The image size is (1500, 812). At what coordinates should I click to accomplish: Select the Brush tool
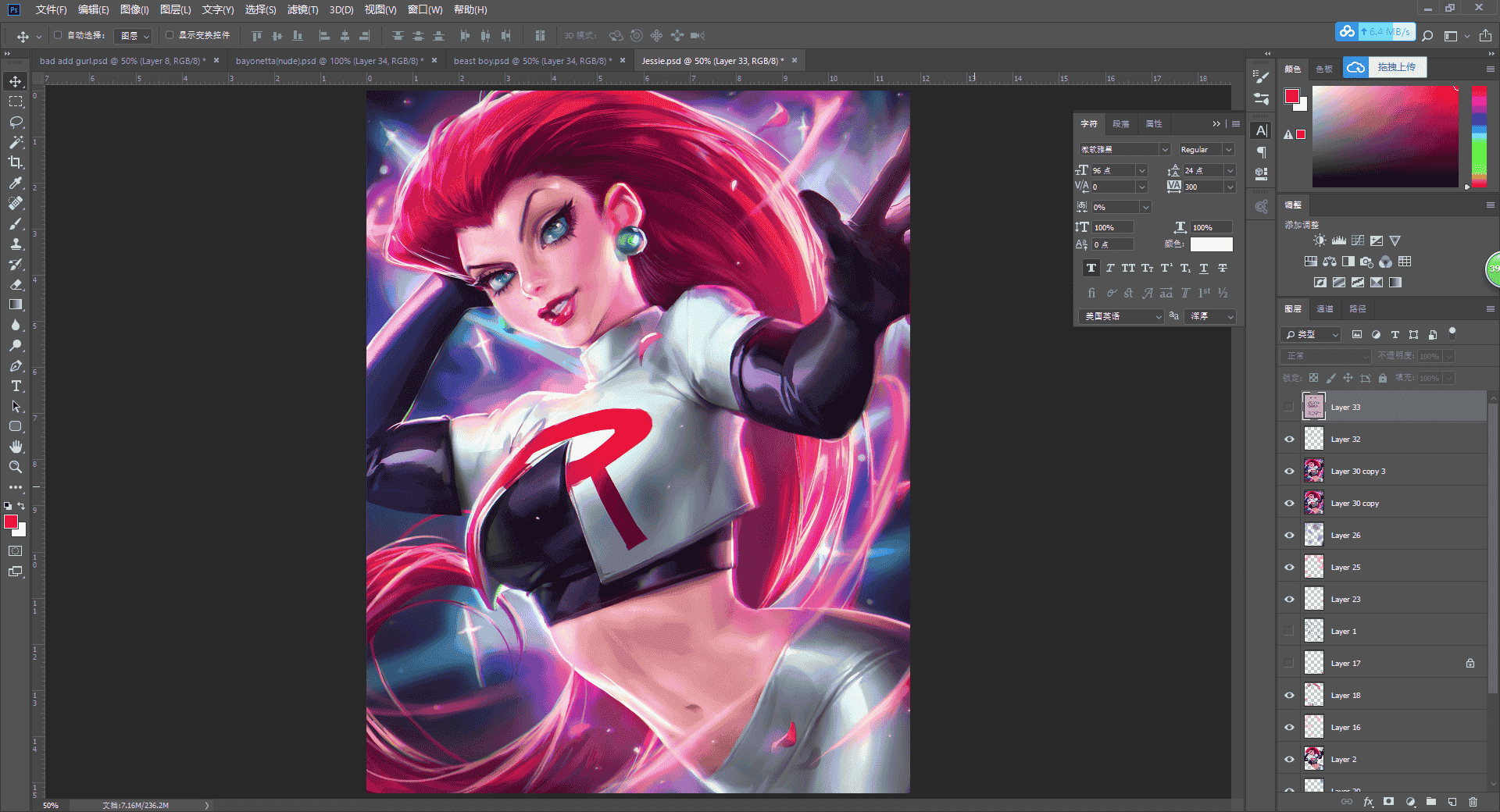coord(16,224)
